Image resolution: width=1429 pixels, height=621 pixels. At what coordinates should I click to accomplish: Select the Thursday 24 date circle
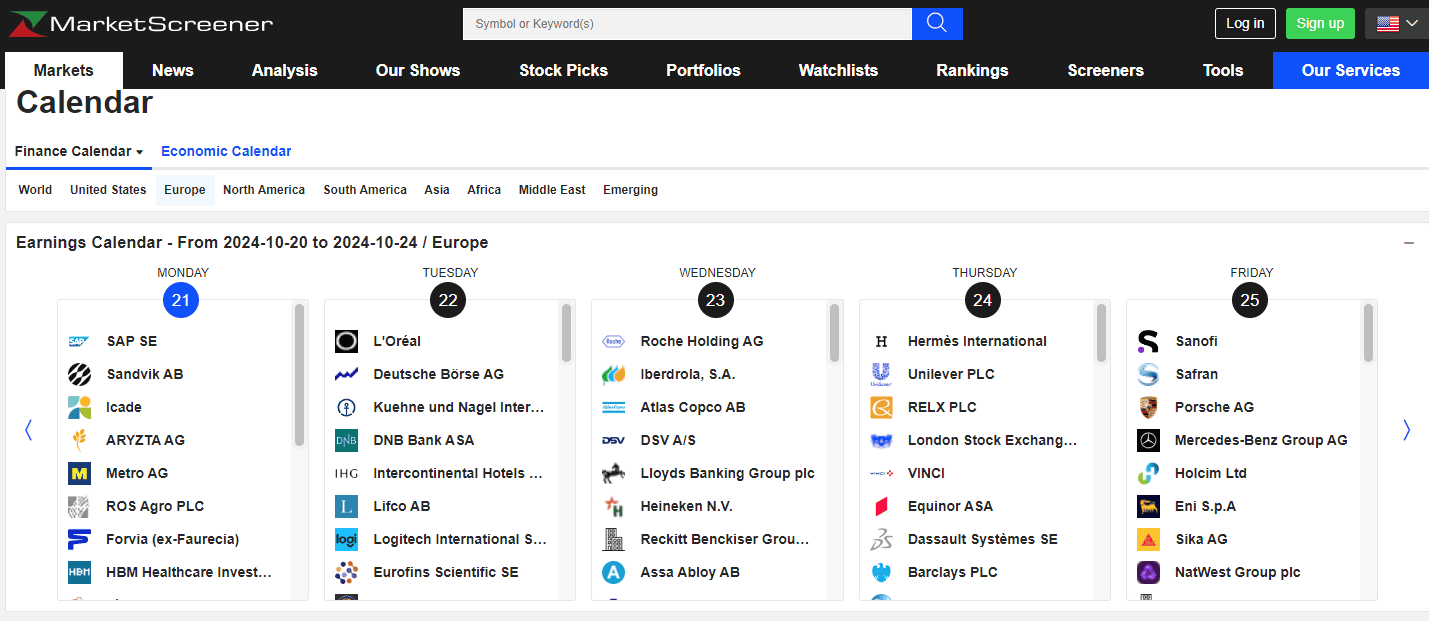984,300
